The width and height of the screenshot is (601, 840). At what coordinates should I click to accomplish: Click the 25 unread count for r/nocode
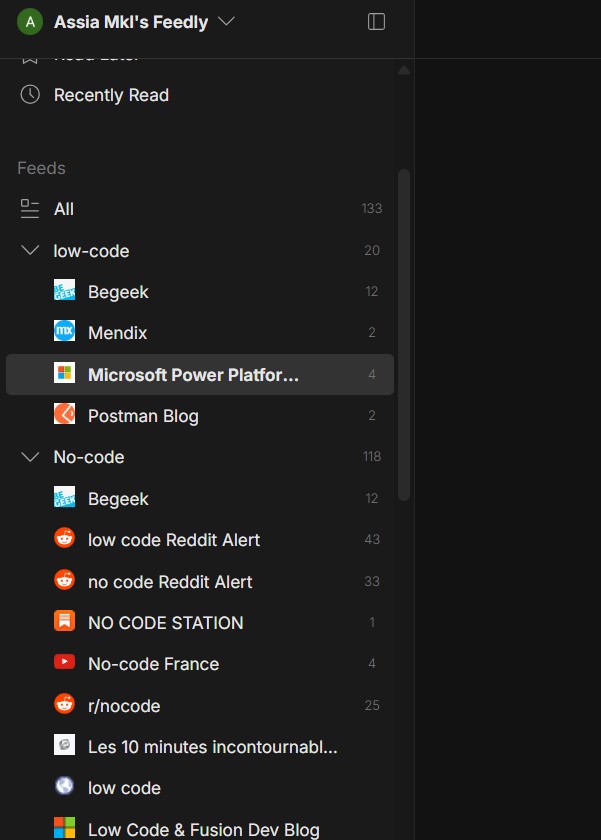pyautogui.click(x=372, y=706)
